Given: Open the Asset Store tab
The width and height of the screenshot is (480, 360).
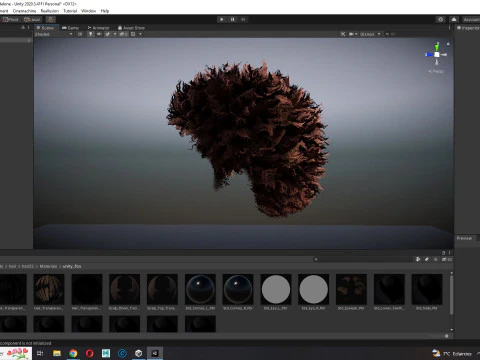Looking at the screenshot, I should [x=131, y=28].
